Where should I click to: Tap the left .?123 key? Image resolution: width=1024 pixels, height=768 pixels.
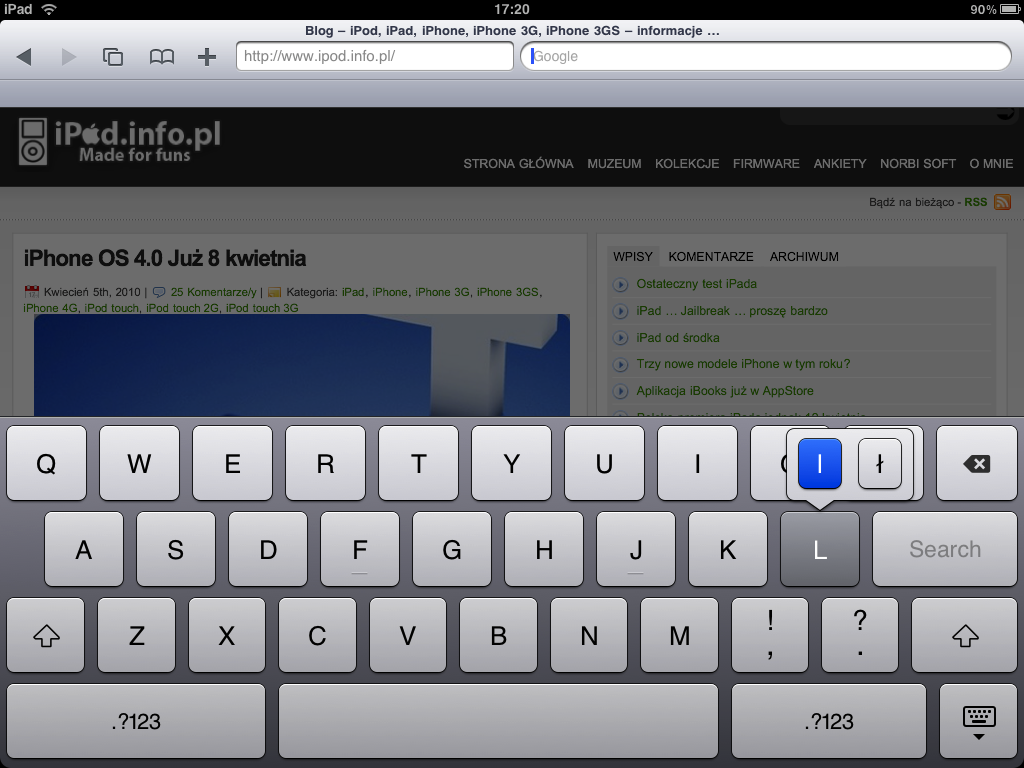[x=136, y=721]
